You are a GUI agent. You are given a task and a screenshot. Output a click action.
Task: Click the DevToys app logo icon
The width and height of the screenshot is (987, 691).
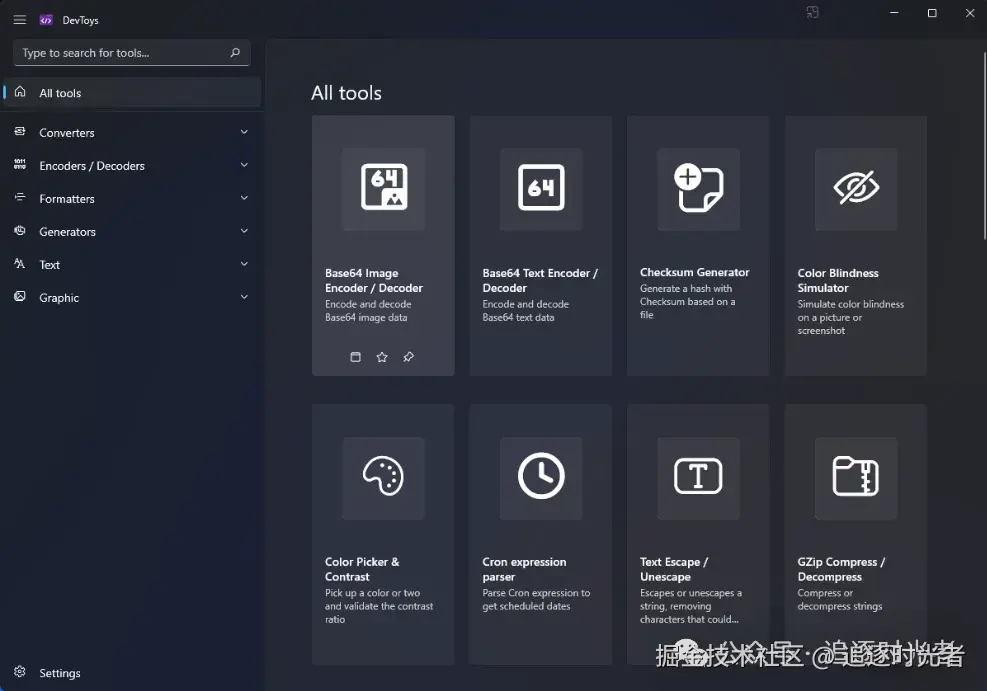click(46, 20)
